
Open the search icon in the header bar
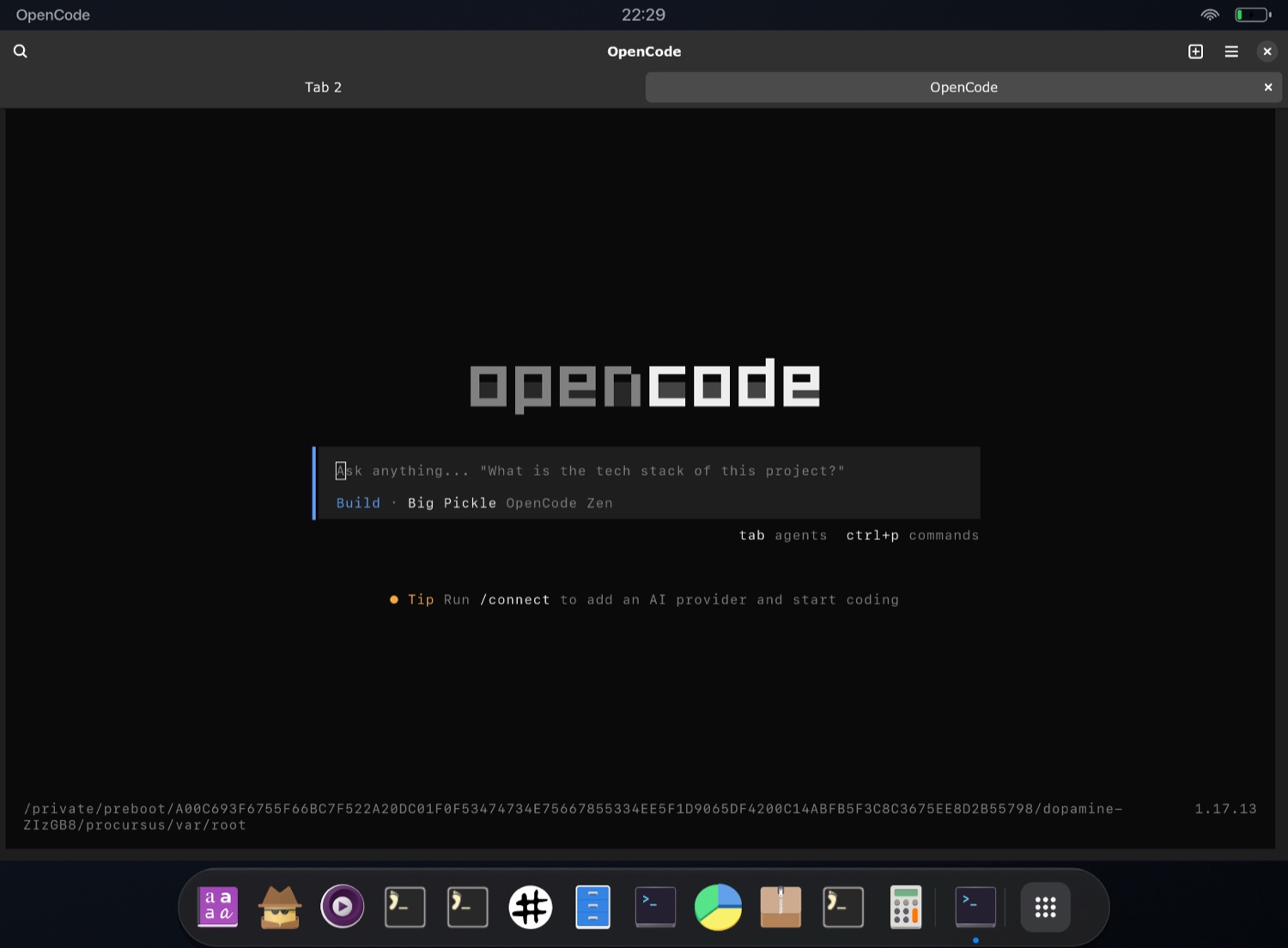(x=21, y=52)
